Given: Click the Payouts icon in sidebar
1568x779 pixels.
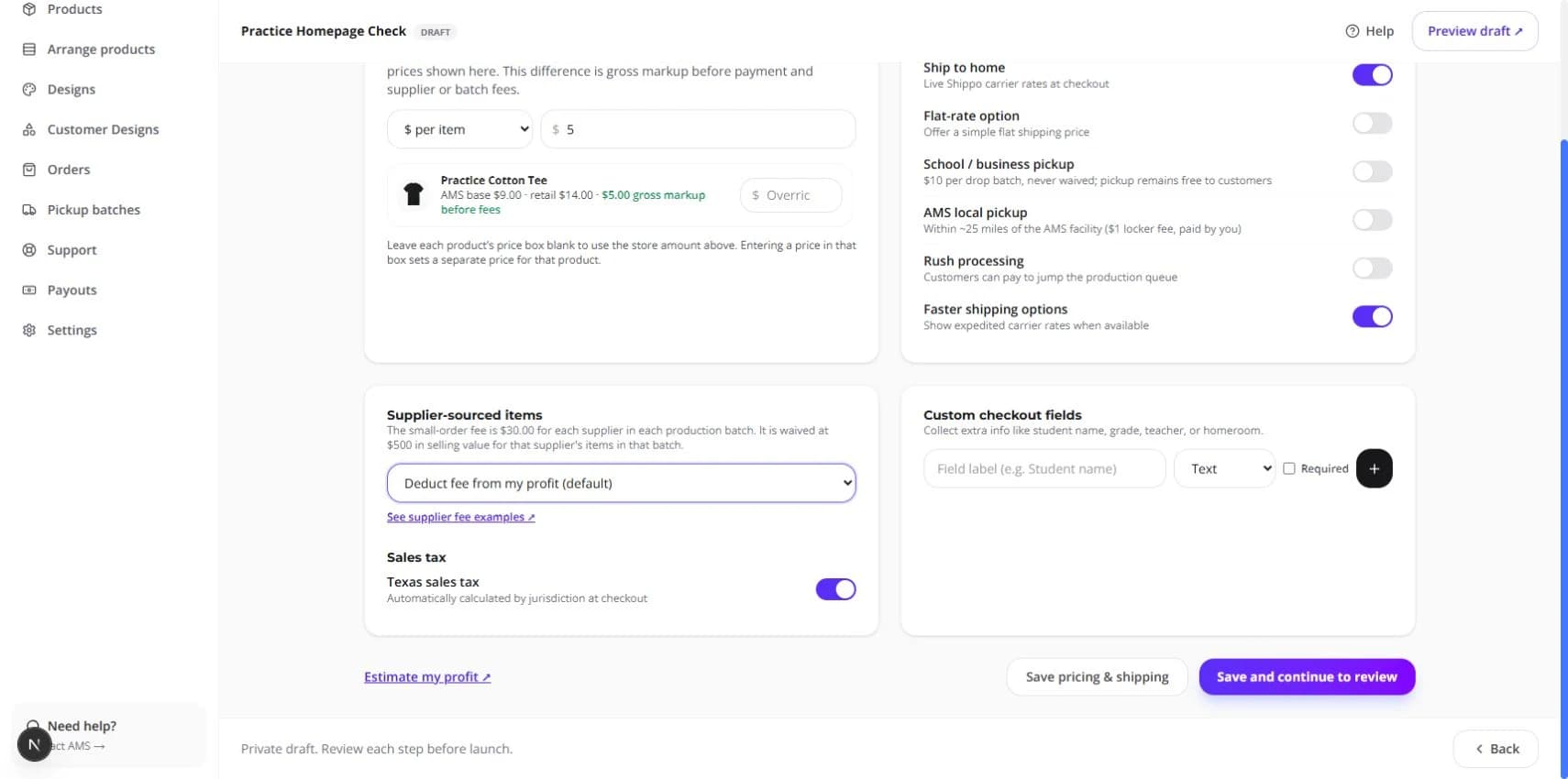Looking at the screenshot, I should (29, 290).
